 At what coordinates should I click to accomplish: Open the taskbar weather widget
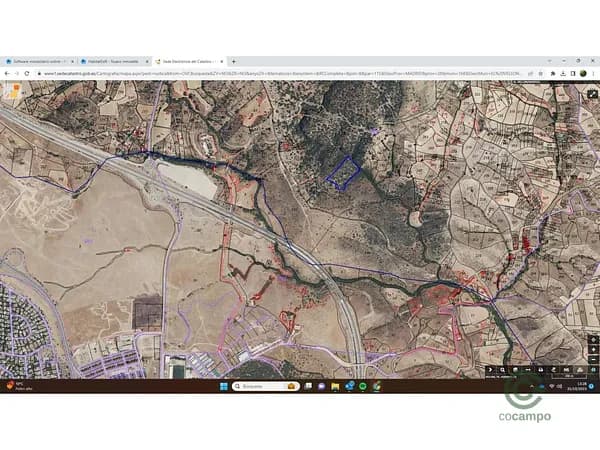15,386
